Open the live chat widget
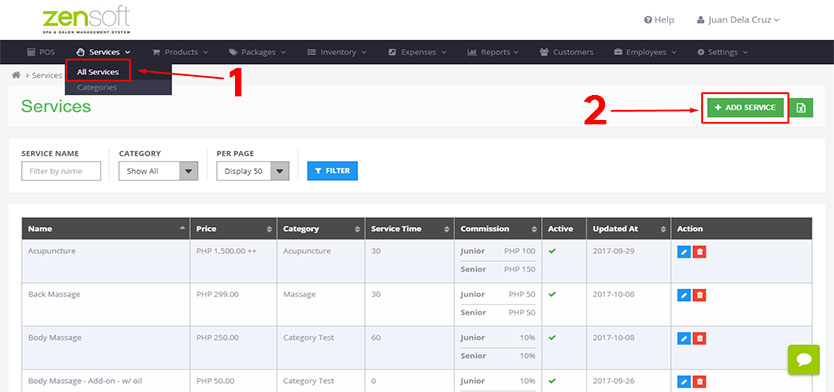The image size is (834, 392). (x=804, y=360)
